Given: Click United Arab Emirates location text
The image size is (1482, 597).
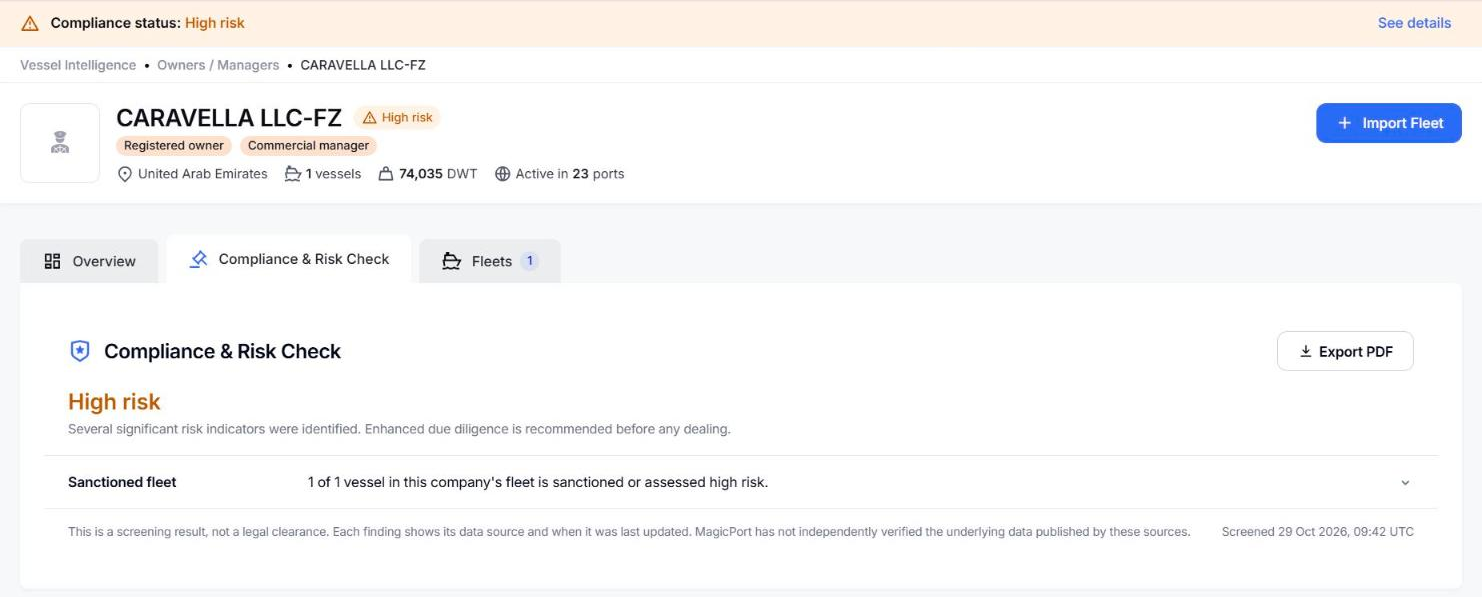Looking at the screenshot, I should (x=203, y=174).
